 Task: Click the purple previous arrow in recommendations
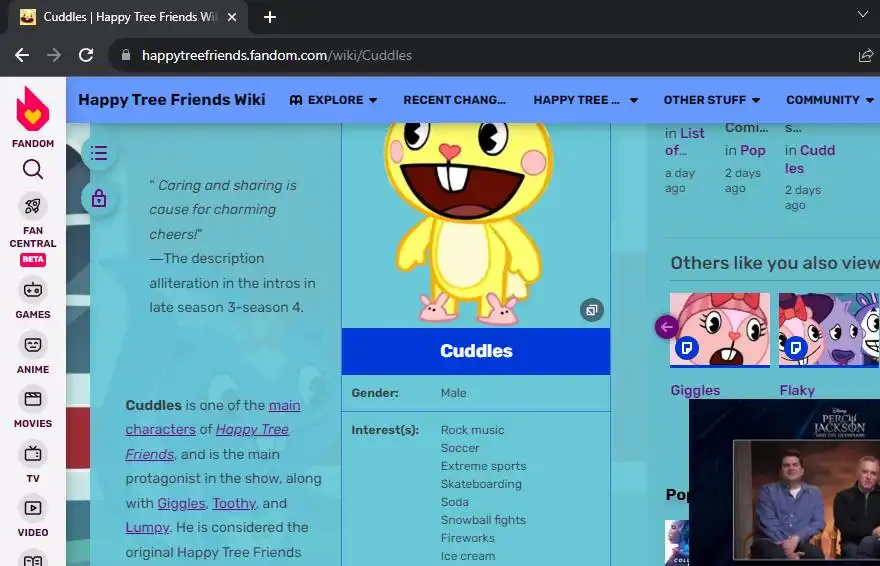tap(667, 326)
